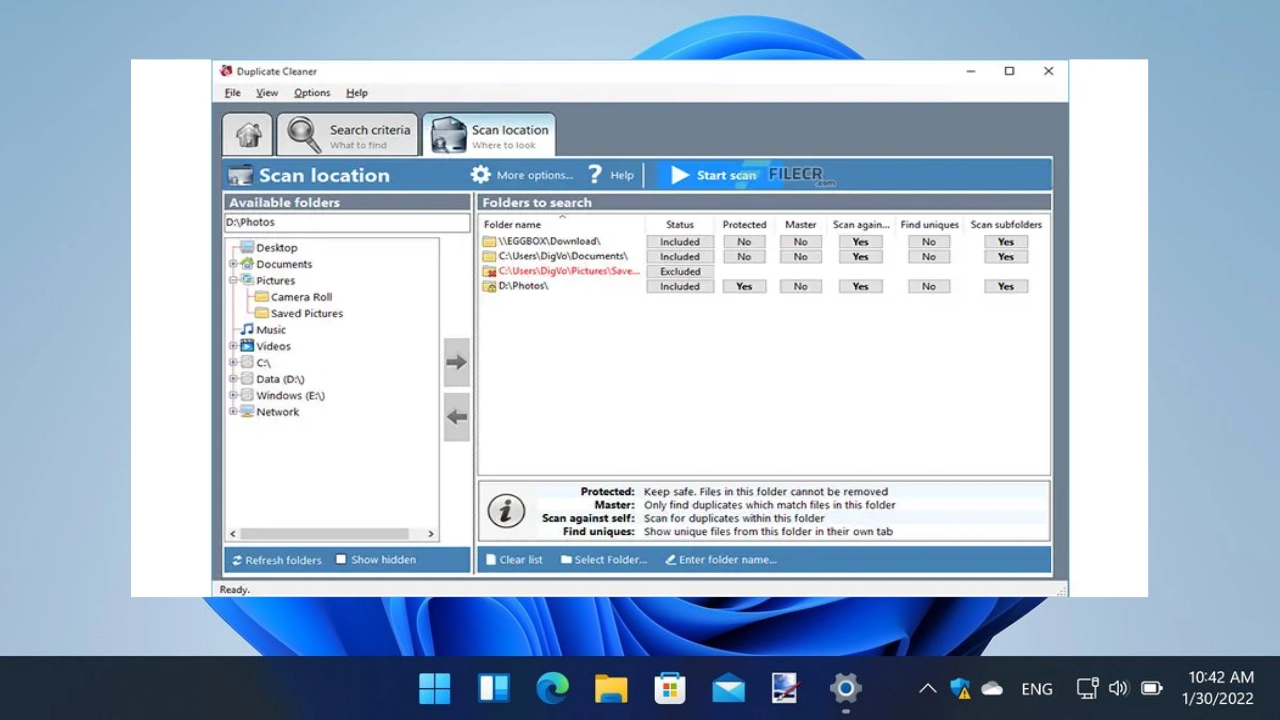This screenshot has height=720, width=1280.
Task: Add folder with the right arrow button
Action: coord(457,362)
